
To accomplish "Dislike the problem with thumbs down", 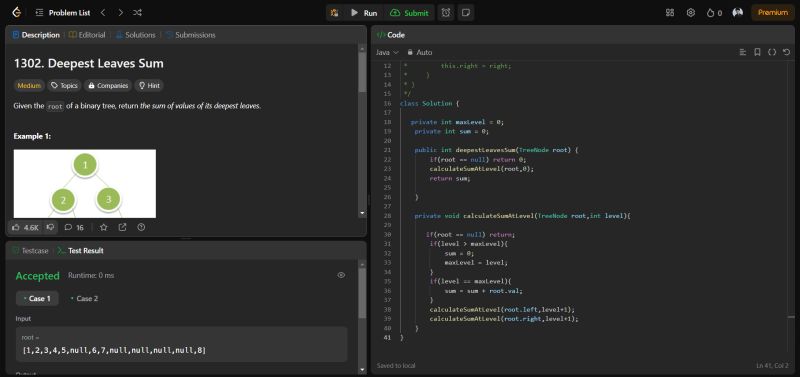I will tap(50, 228).
